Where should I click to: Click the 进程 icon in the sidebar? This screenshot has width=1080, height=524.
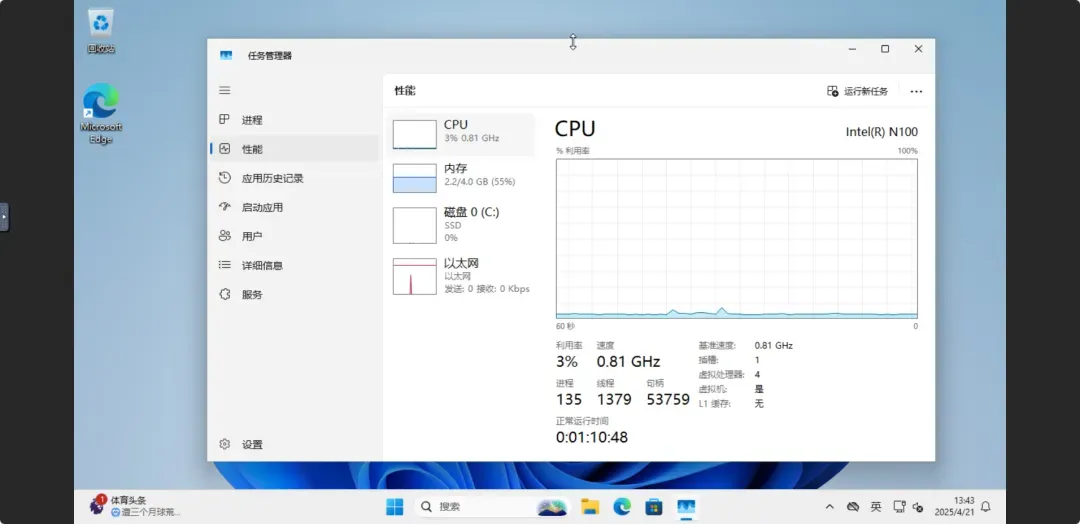[225, 119]
